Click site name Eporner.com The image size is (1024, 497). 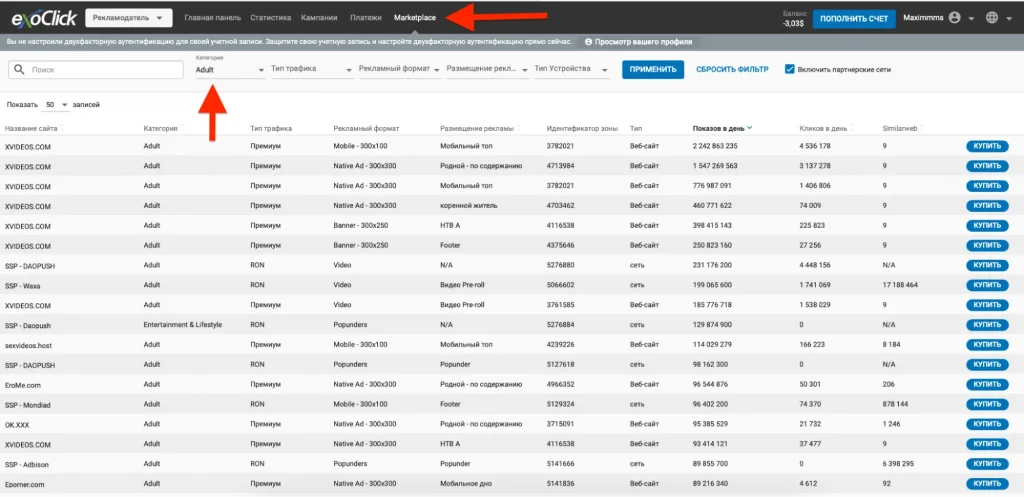24,485
